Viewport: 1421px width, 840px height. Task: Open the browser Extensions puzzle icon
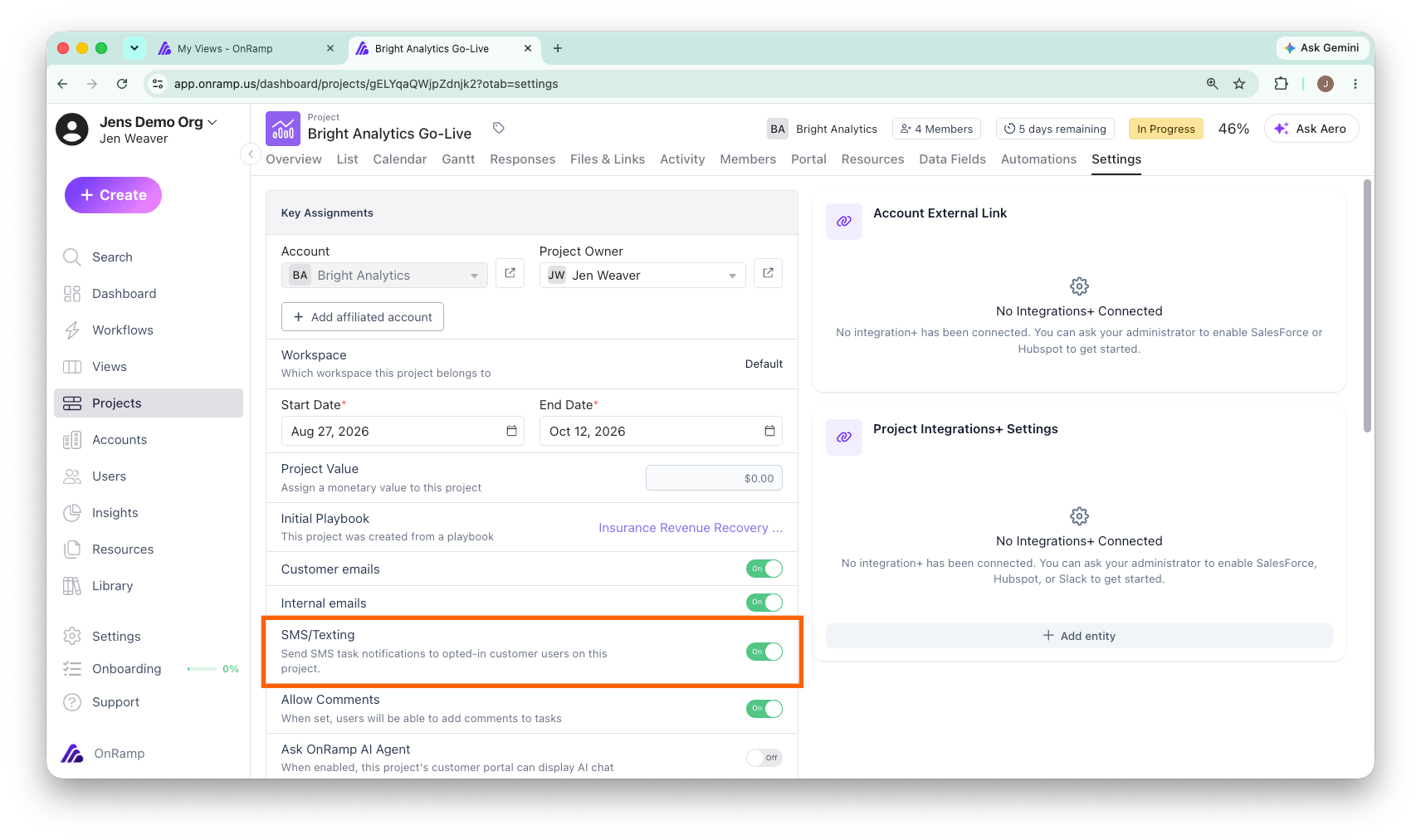tap(1281, 84)
